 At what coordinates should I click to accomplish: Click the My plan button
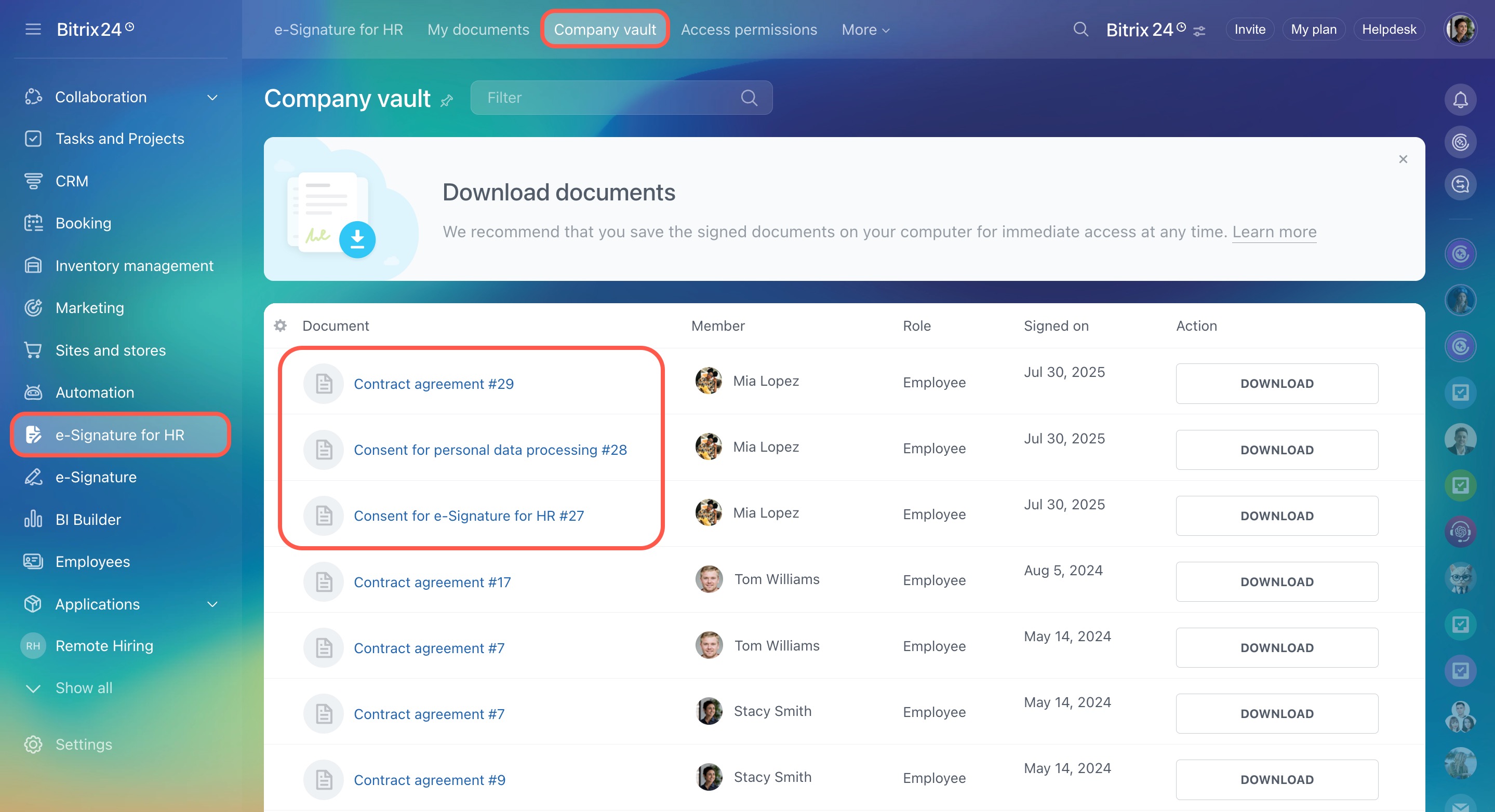(x=1313, y=29)
